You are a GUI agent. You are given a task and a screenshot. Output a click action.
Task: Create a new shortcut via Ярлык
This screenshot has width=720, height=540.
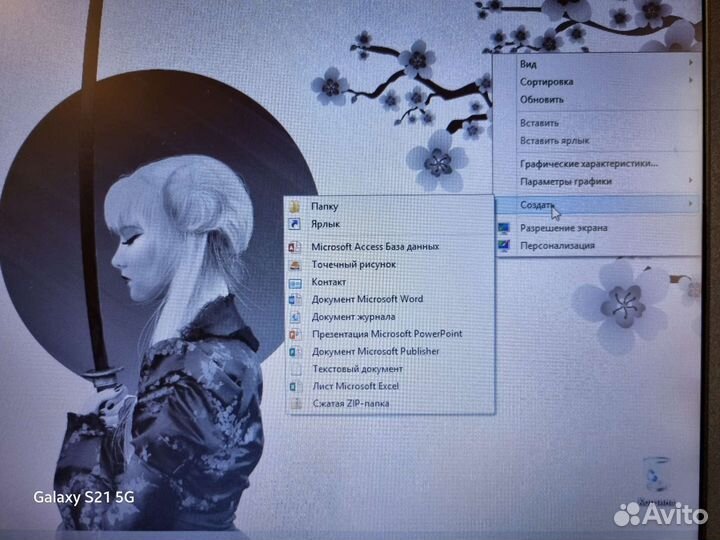[x=389, y=225]
